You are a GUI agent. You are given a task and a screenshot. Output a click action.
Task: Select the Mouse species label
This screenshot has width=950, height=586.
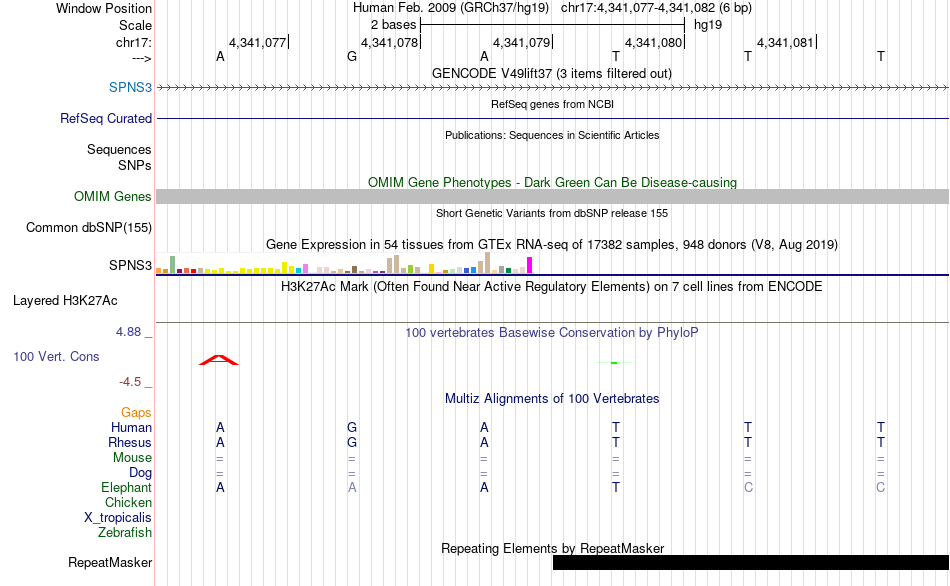pos(132,458)
